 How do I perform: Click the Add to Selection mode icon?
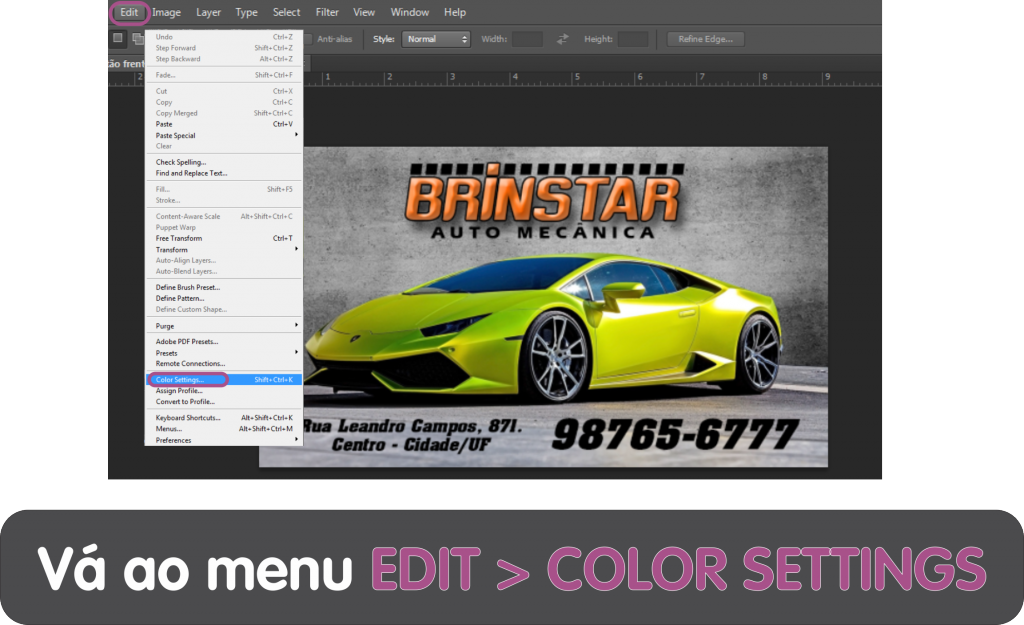point(138,39)
